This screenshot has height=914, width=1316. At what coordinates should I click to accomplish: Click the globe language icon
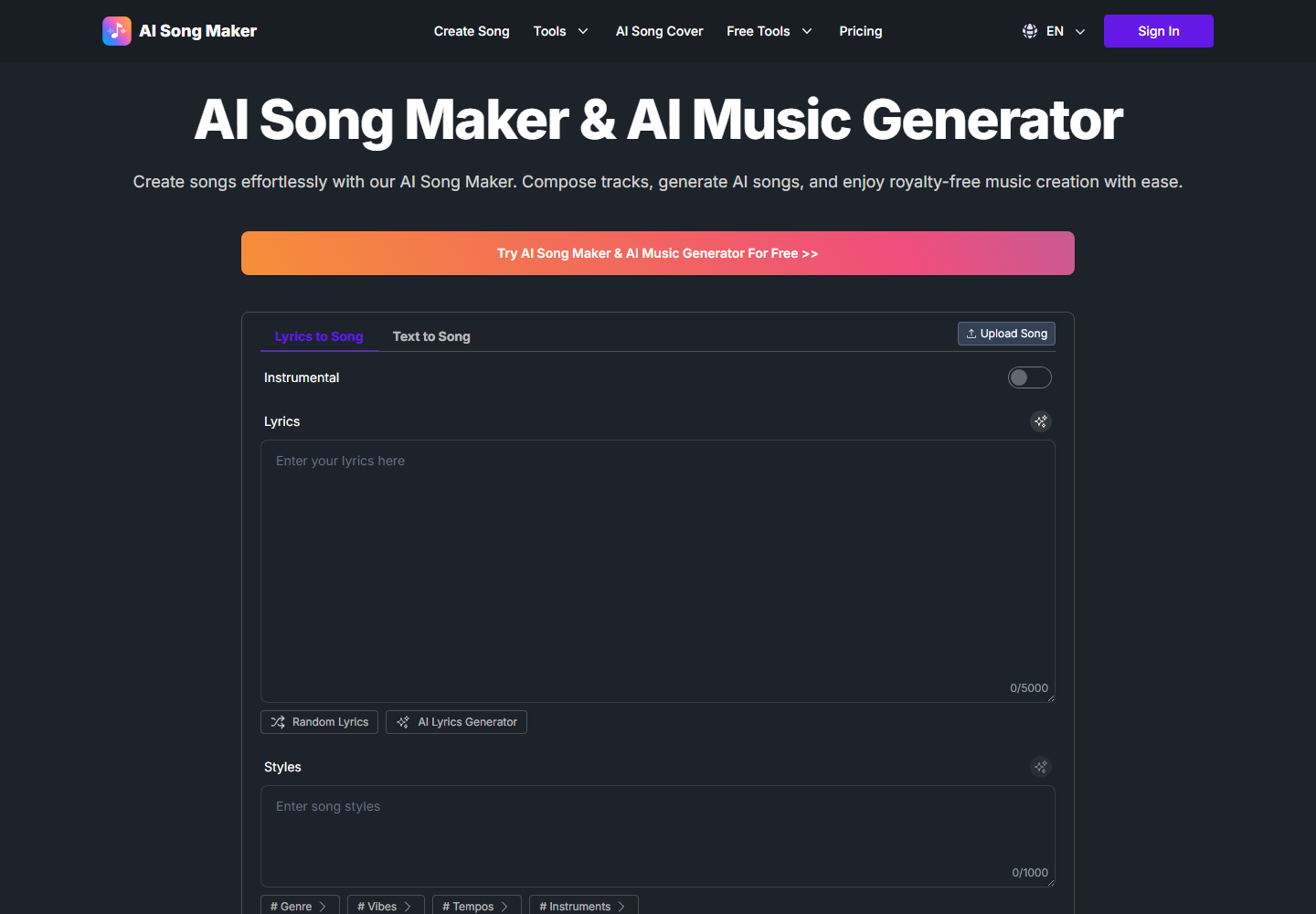[x=1030, y=31]
